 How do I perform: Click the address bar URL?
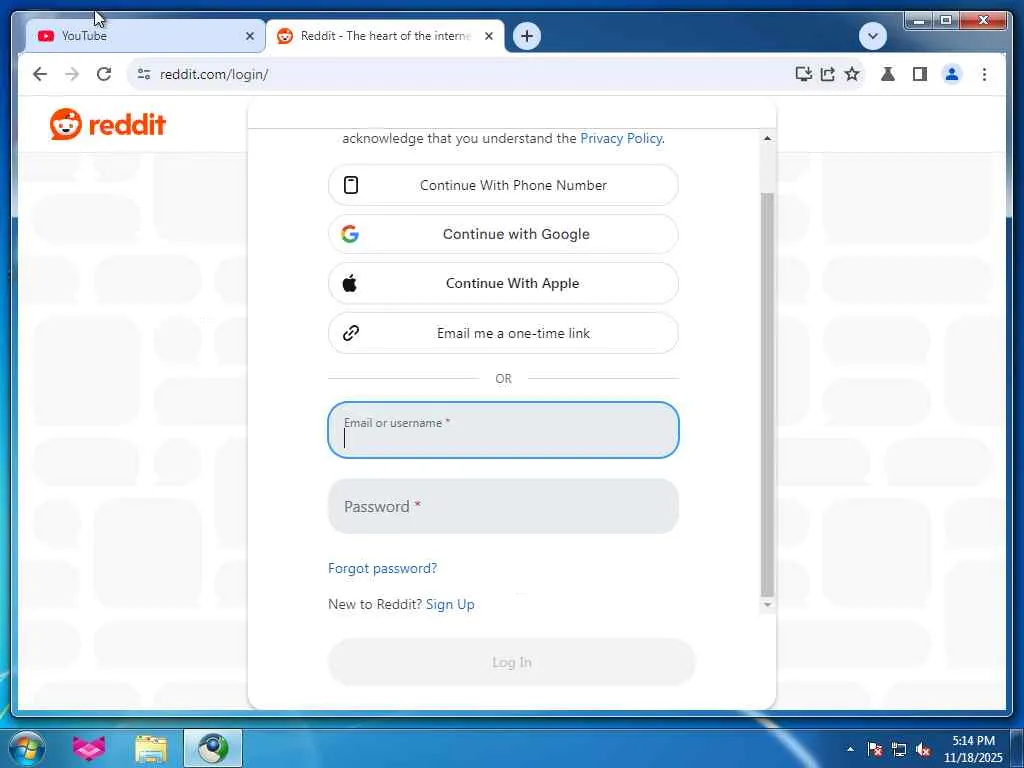point(214,74)
